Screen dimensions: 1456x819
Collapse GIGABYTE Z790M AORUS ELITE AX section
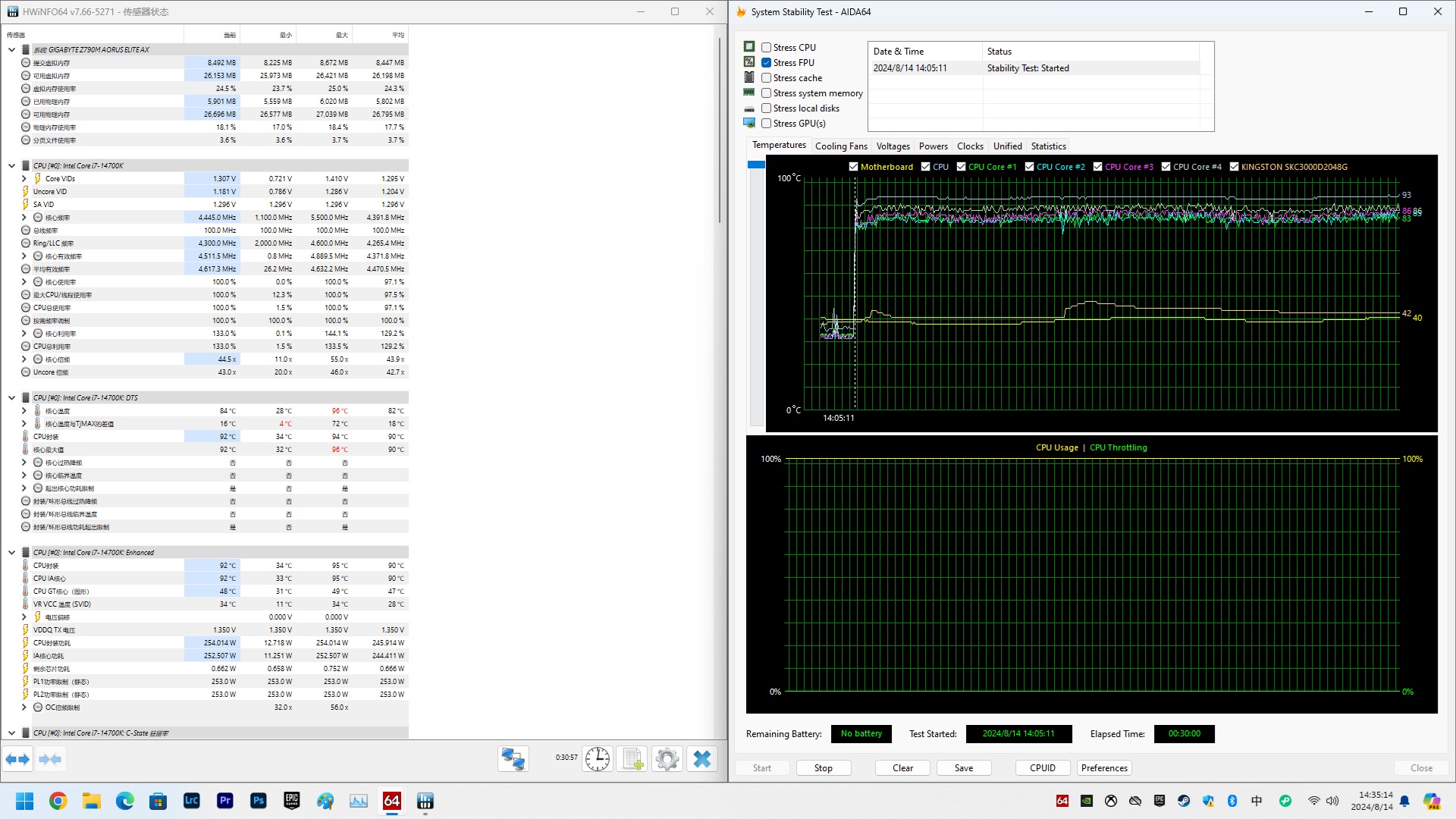(x=11, y=49)
